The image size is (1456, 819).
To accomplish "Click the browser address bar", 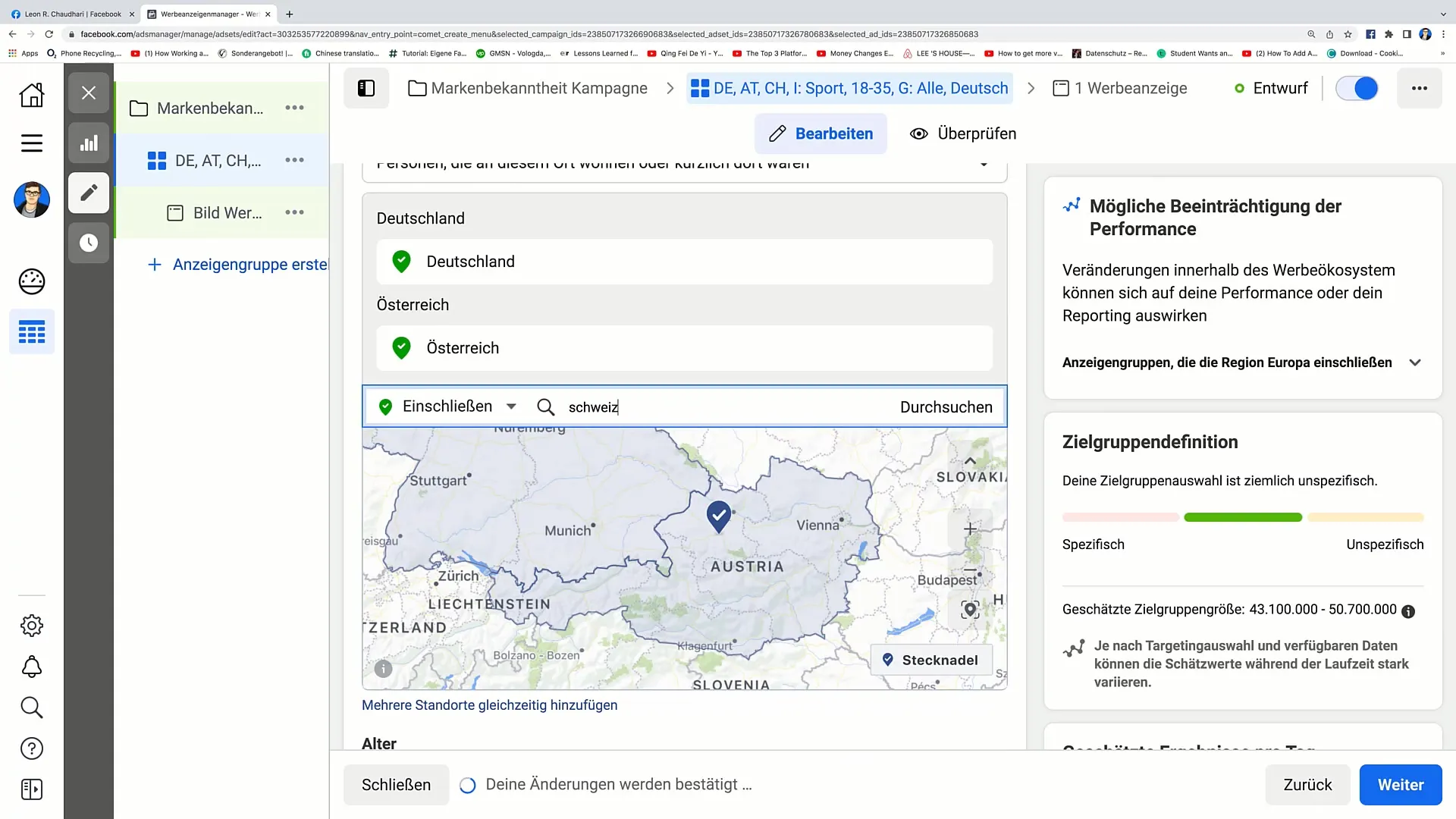I will (x=682, y=34).
